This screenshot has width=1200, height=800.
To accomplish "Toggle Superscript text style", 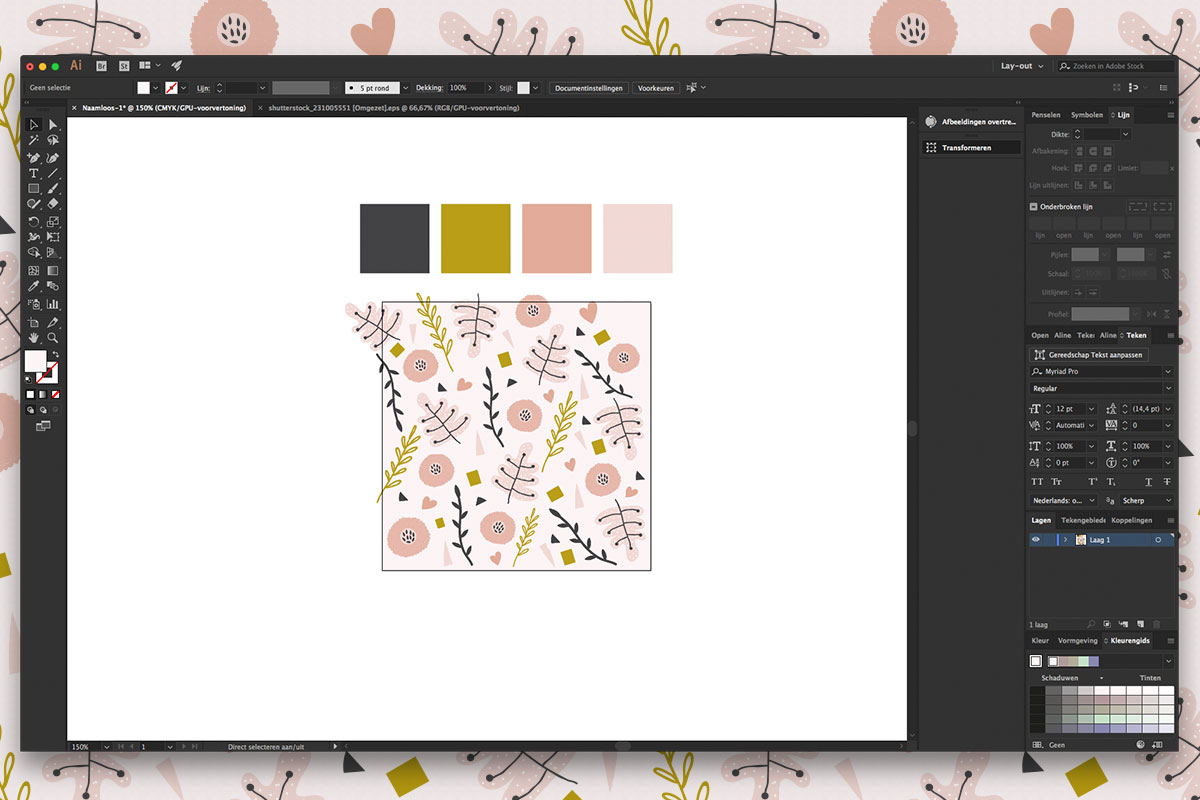I will point(1093,482).
